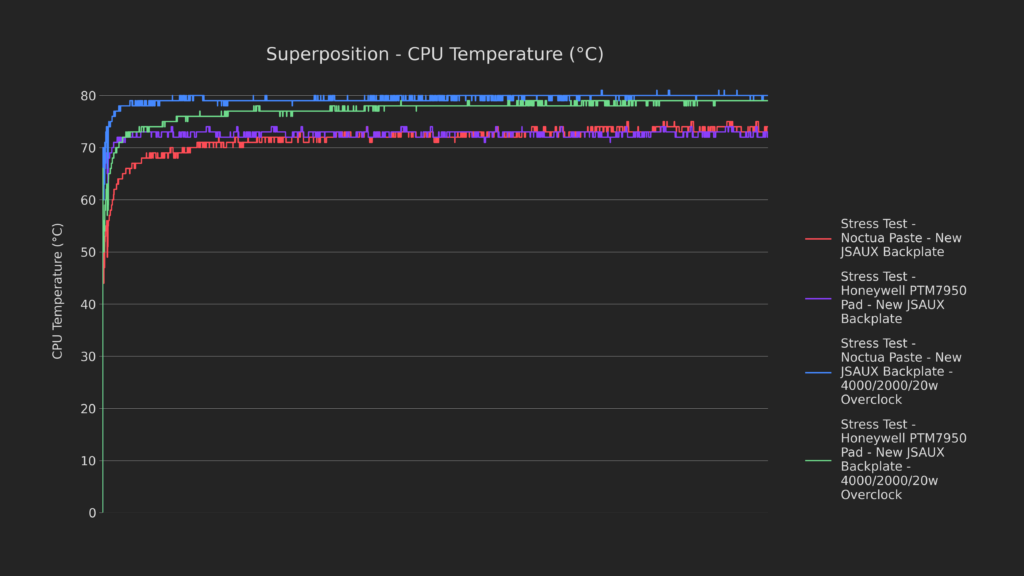The width and height of the screenshot is (1024, 576).
Task: Click the purple legend line swatch
Action: tap(818, 298)
